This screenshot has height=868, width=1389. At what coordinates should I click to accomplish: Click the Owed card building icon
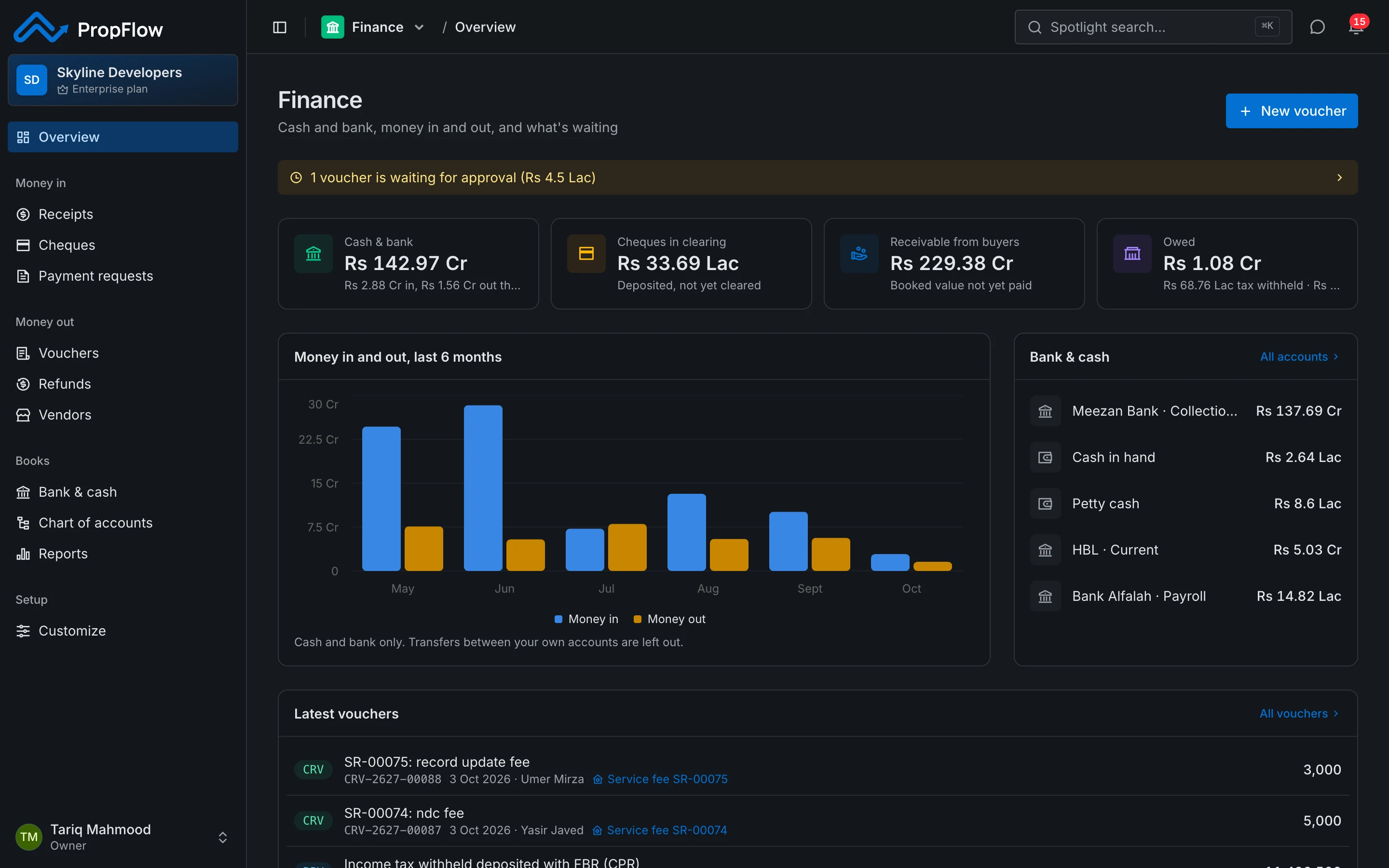click(x=1132, y=253)
